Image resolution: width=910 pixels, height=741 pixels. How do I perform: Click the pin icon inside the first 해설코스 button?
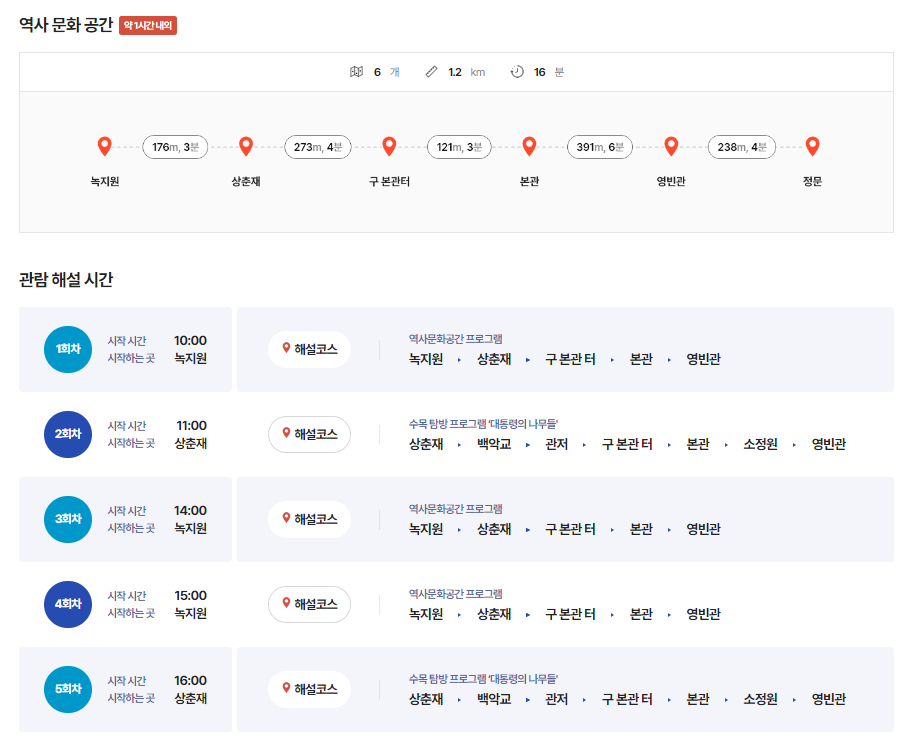pos(287,349)
